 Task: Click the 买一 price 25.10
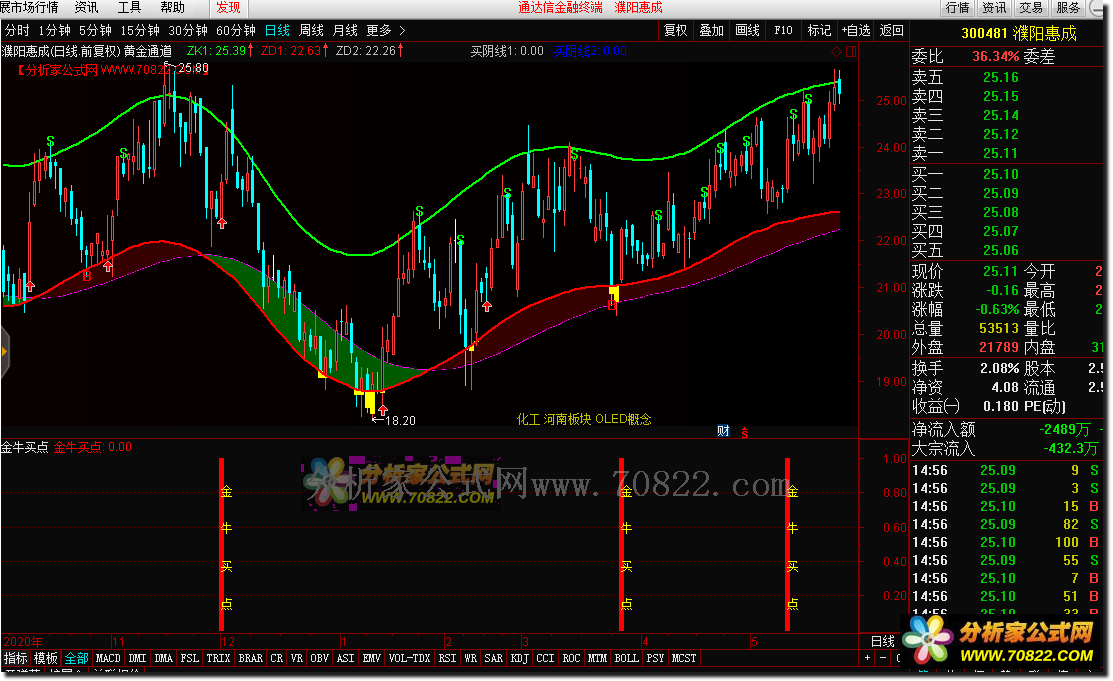pyautogui.click(x=1001, y=174)
